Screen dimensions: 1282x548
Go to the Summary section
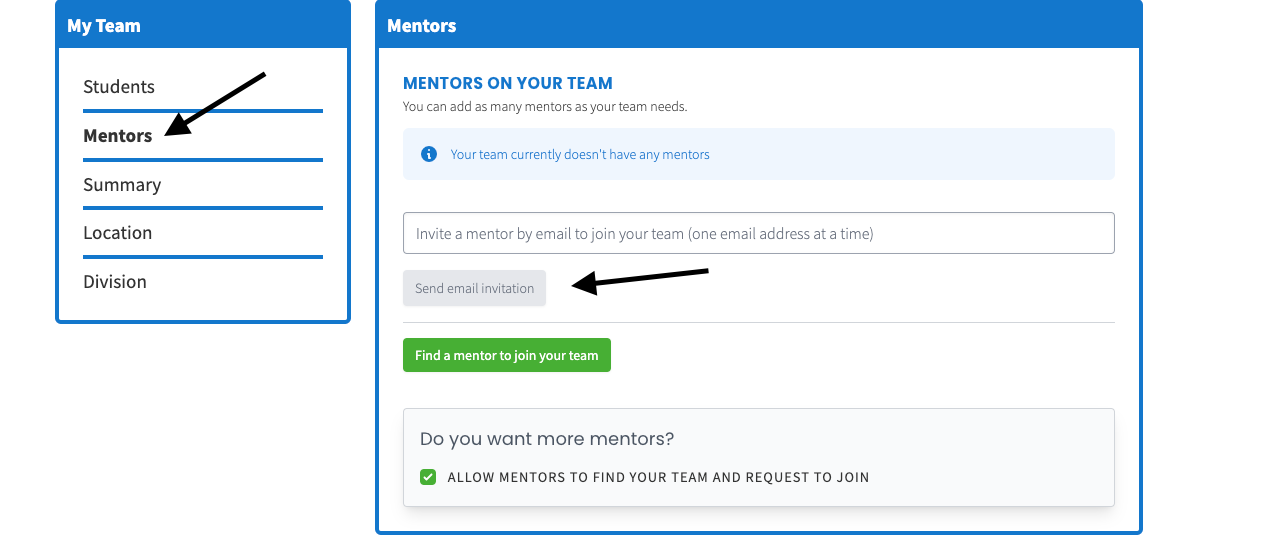tap(122, 185)
